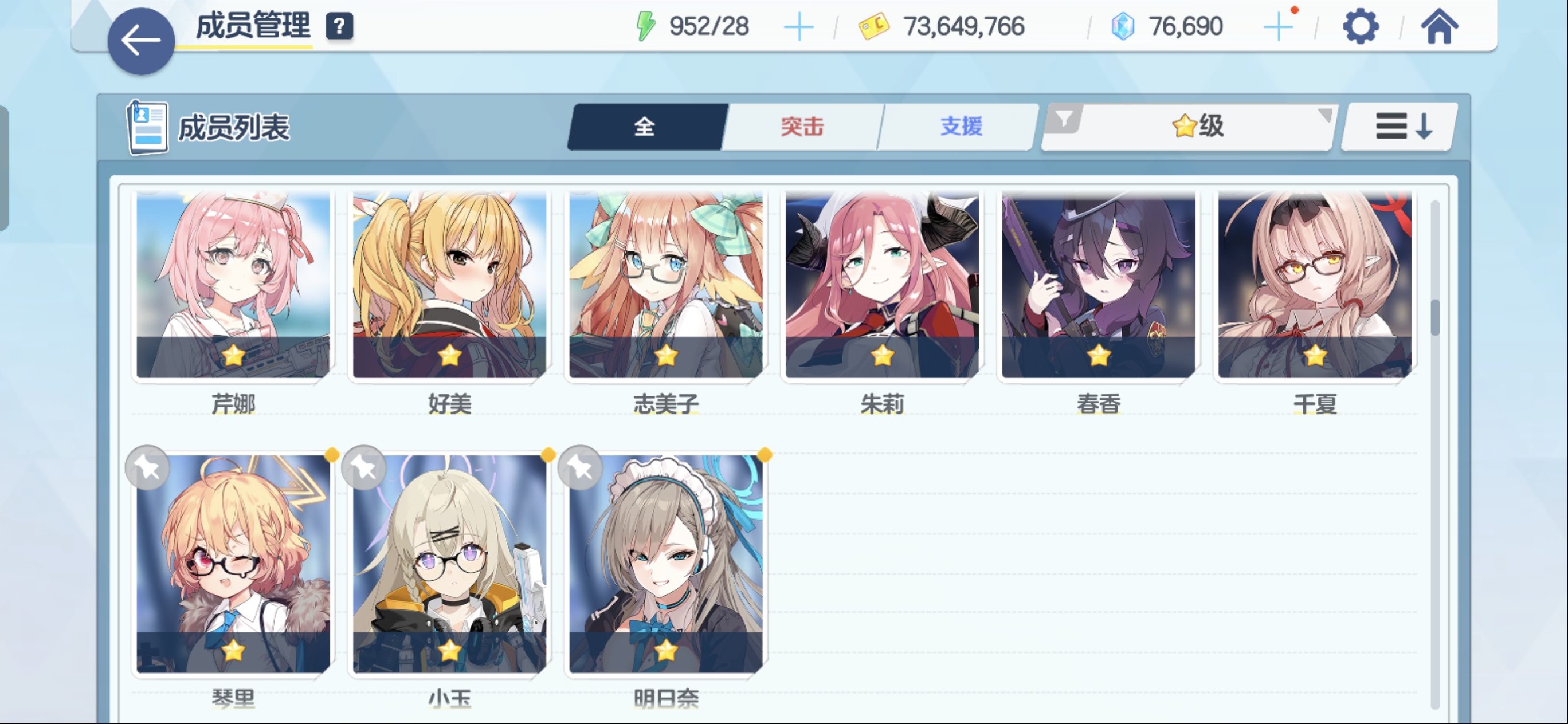1568x724 pixels.
Task: Click the blue gem currency icon
Action: pos(1123,27)
